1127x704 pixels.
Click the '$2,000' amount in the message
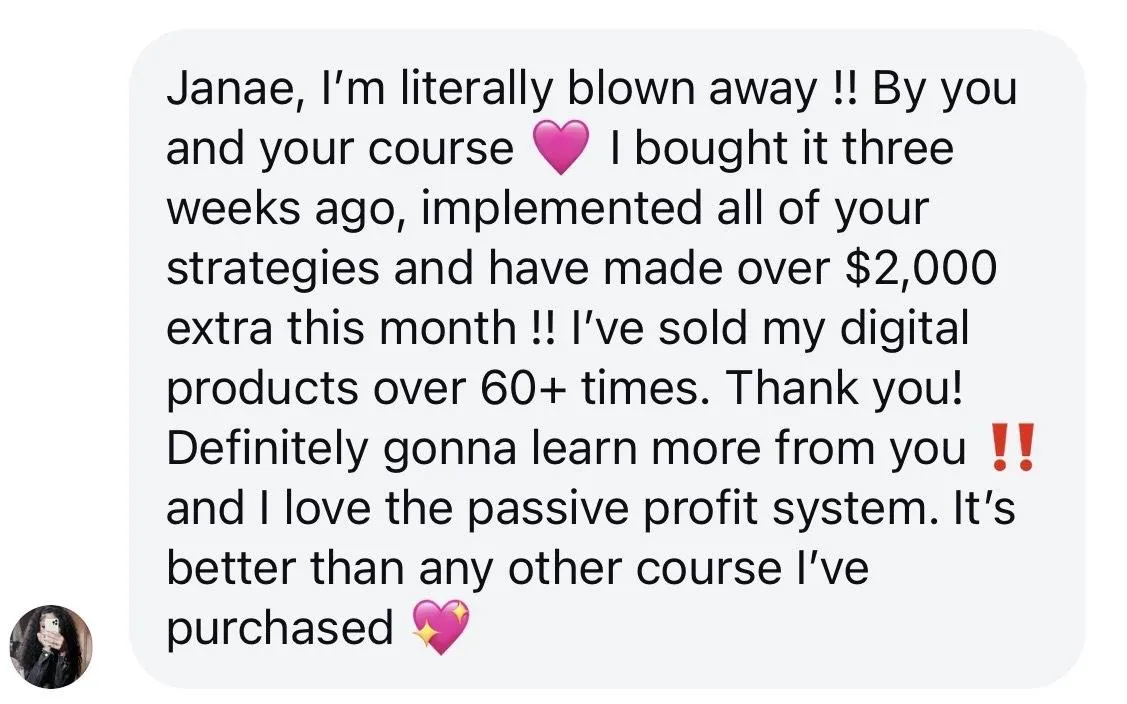click(x=921, y=268)
